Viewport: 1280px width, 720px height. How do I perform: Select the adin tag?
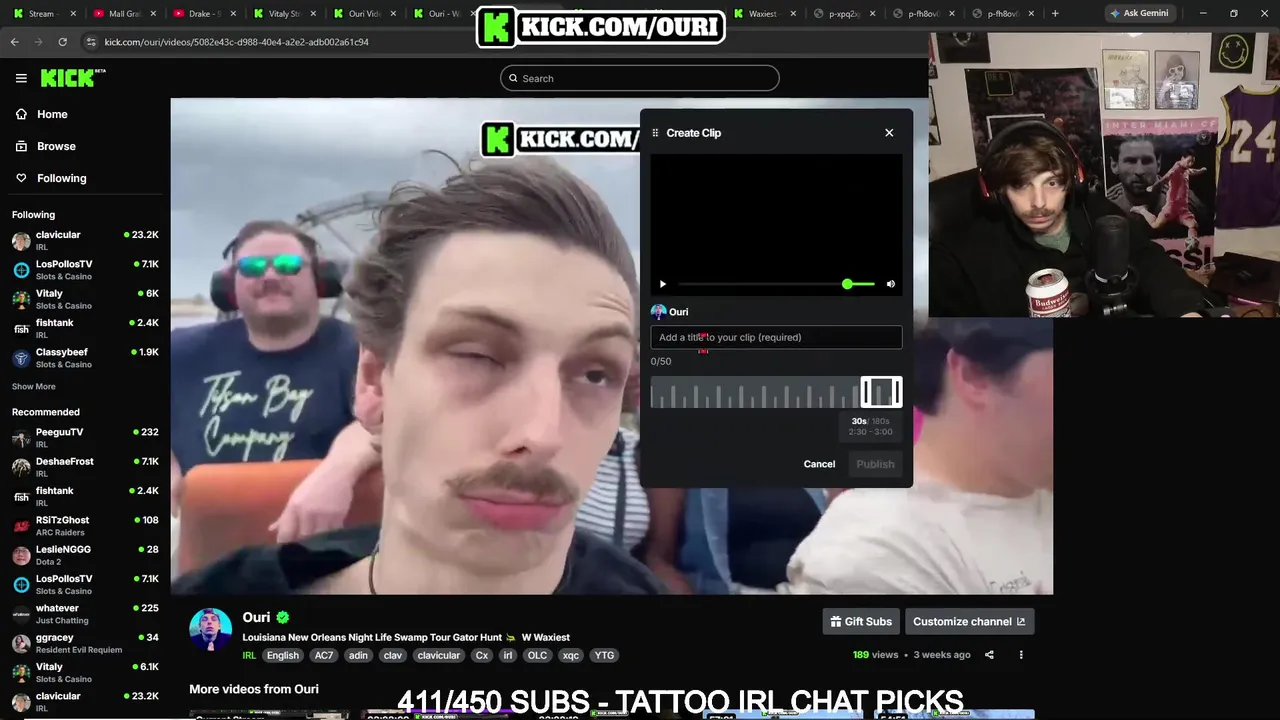(x=358, y=656)
